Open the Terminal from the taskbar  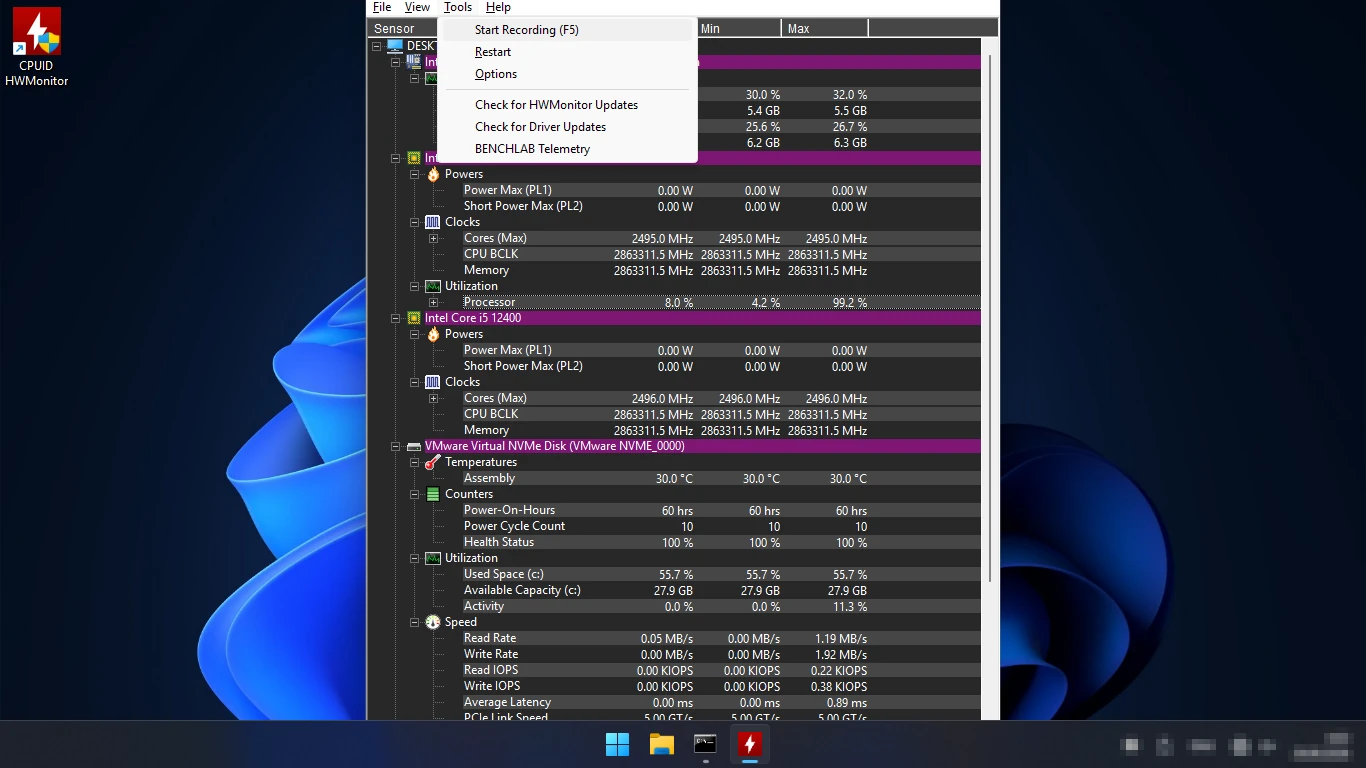(x=706, y=744)
